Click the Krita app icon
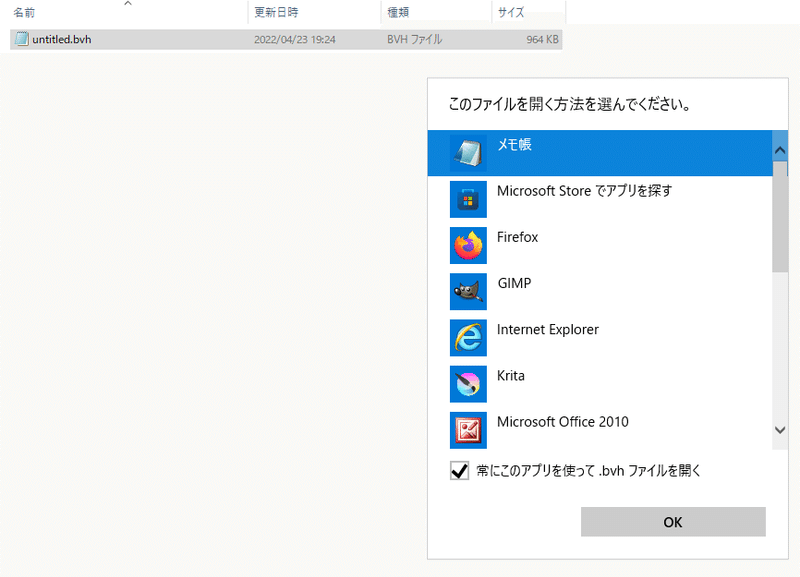800x577 pixels. [x=468, y=384]
